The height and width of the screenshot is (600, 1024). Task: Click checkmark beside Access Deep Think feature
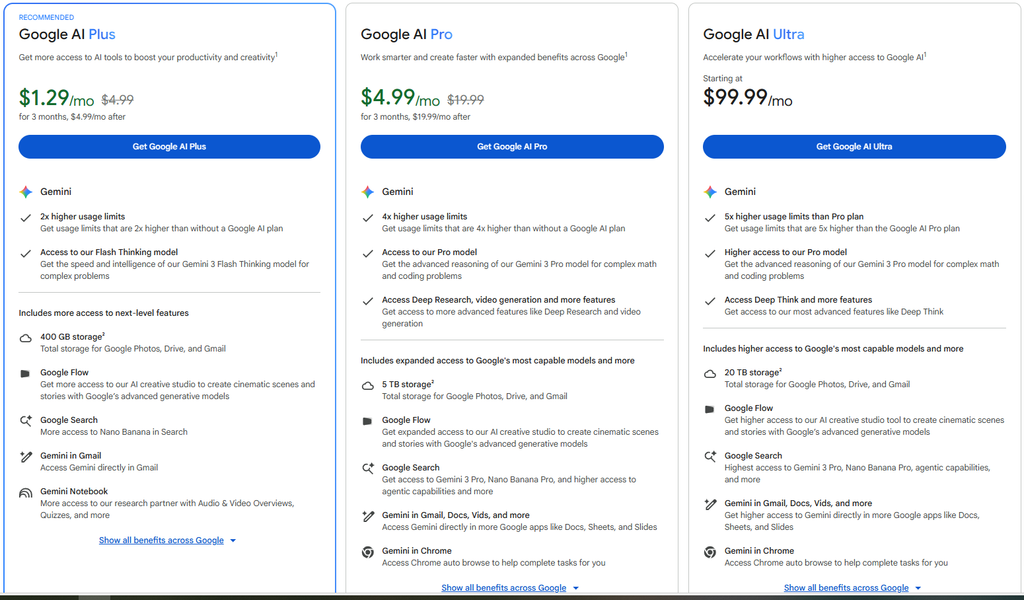[x=710, y=301]
